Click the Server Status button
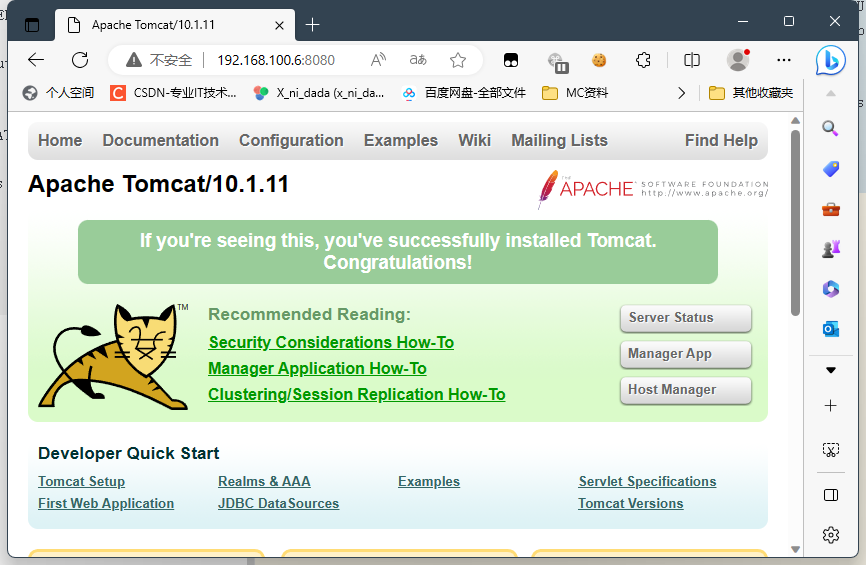This screenshot has height=565, width=866. (686, 318)
